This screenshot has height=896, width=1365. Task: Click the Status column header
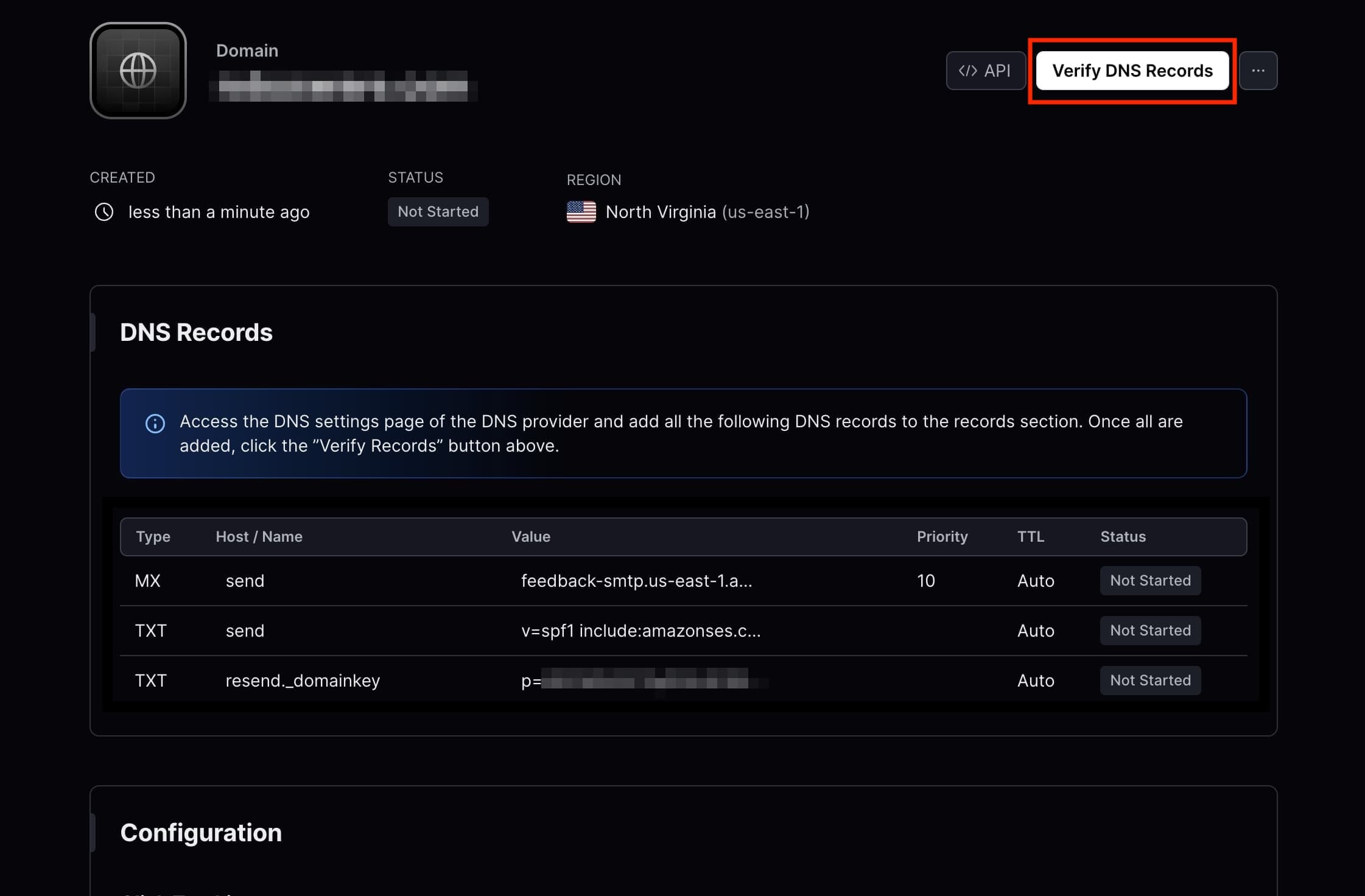click(1123, 537)
